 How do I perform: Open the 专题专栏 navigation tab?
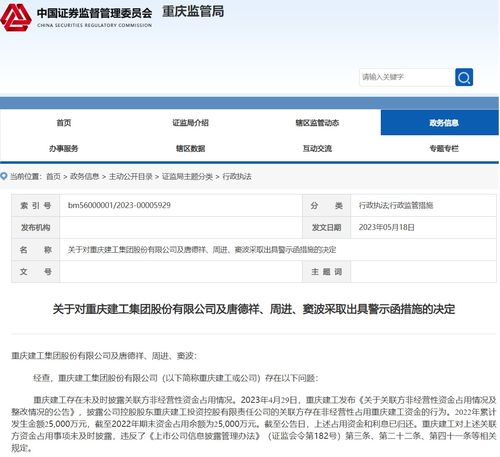pyautogui.click(x=444, y=148)
